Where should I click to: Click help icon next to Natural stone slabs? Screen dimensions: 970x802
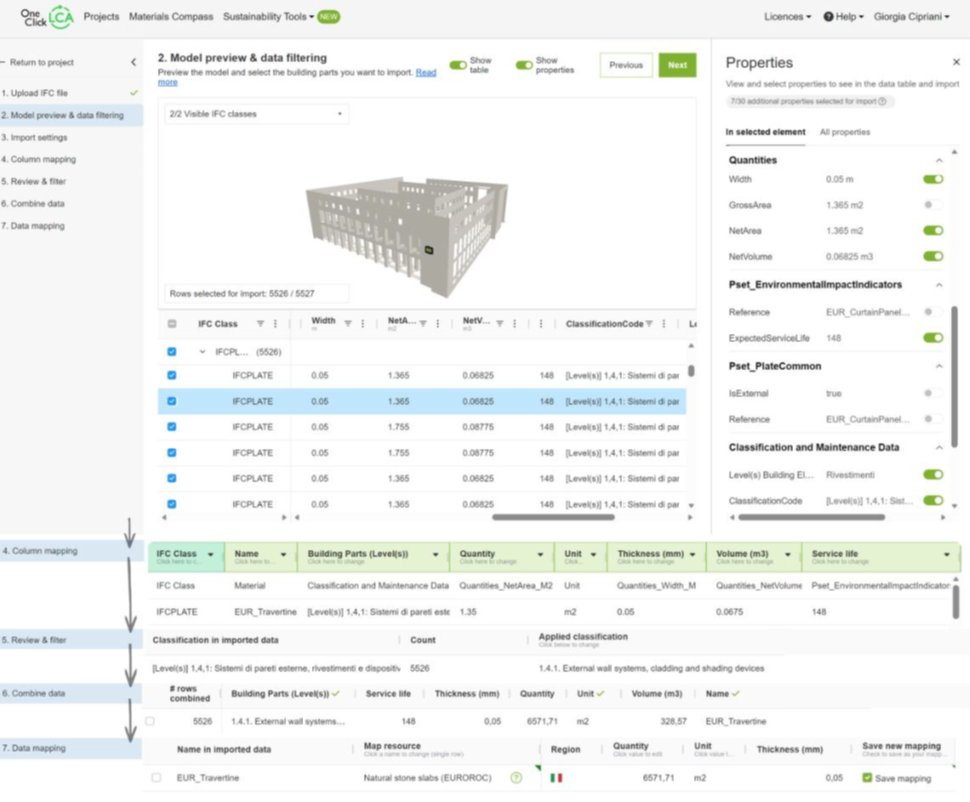pos(516,778)
